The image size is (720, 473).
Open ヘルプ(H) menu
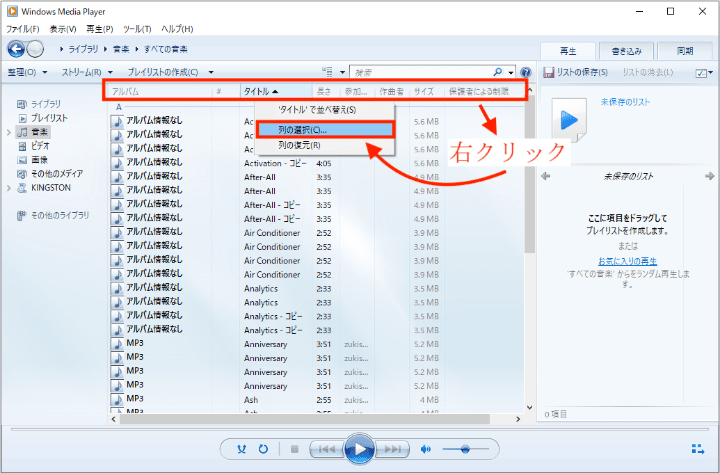[177, 29]
